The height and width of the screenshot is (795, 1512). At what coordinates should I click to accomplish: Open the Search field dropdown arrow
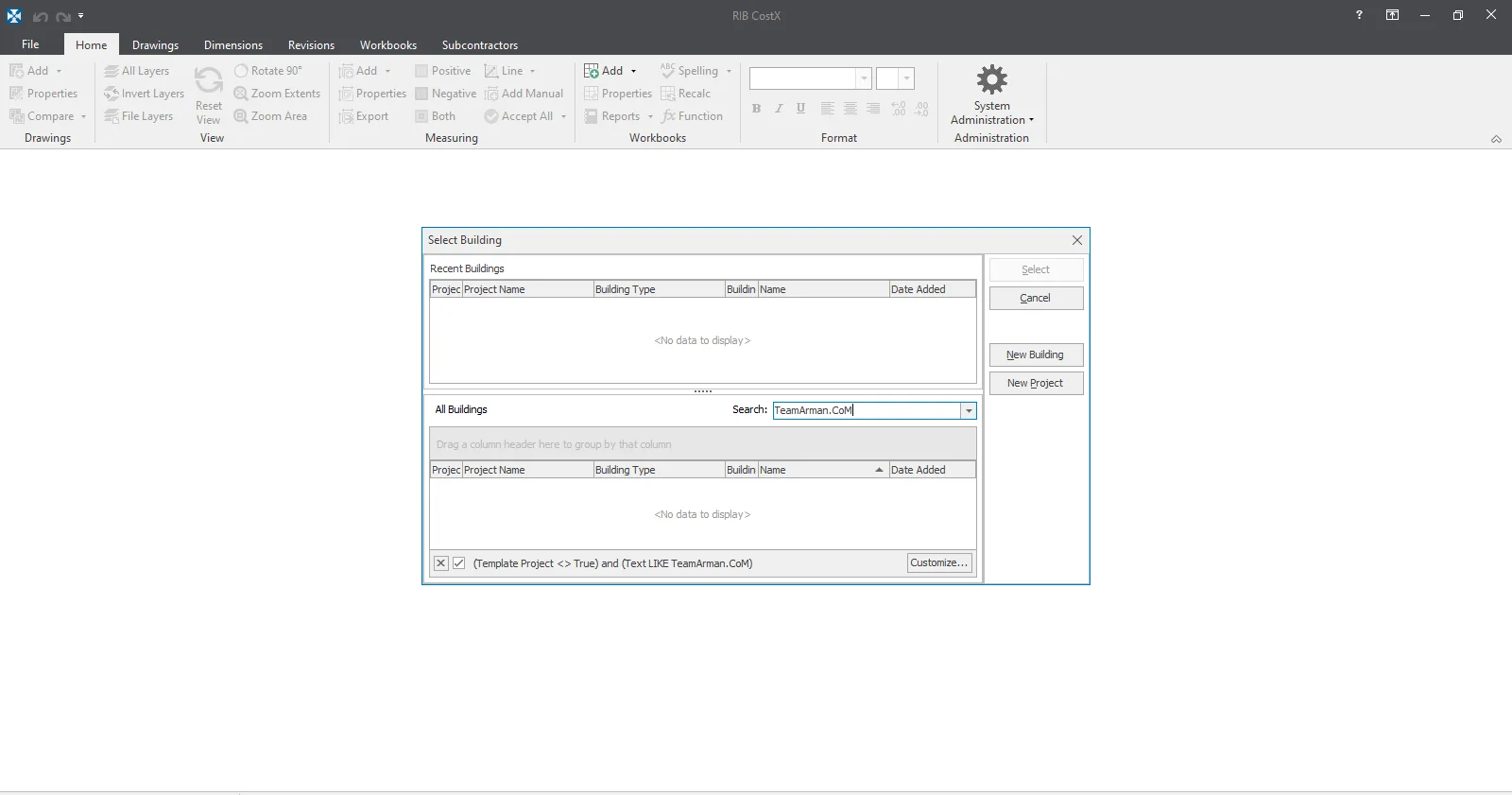(969, 410)
